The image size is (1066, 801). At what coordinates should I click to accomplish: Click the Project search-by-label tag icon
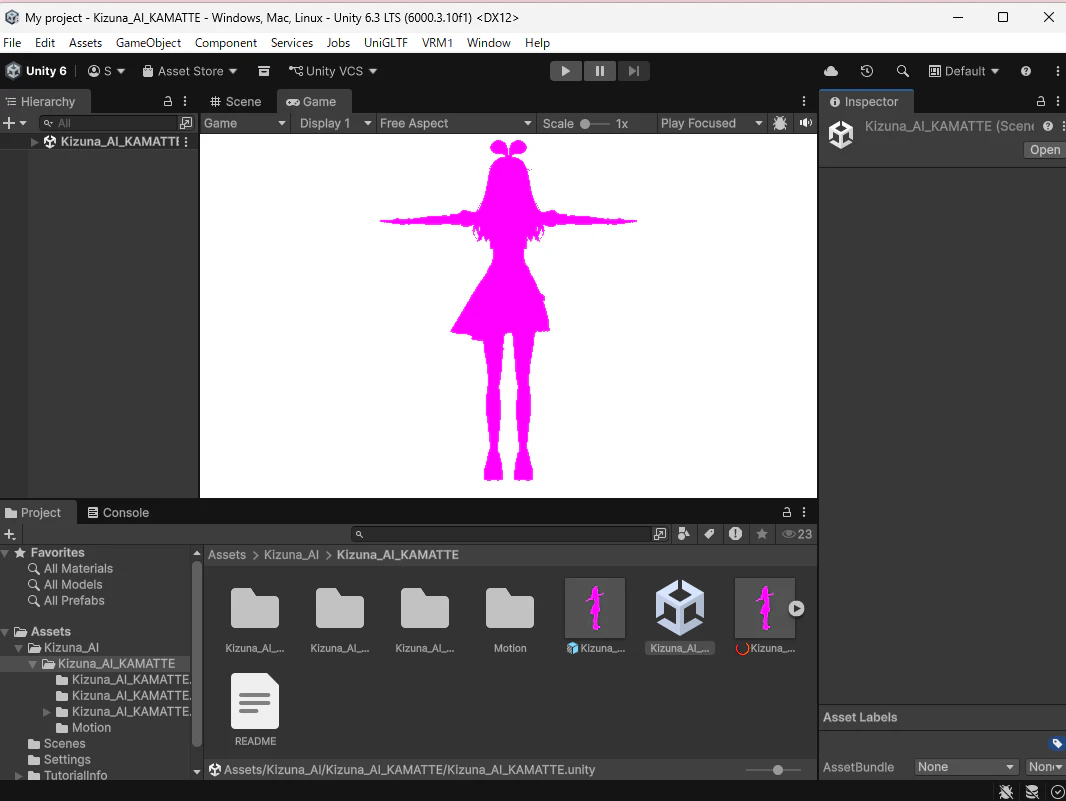click(x=709, y=534)
